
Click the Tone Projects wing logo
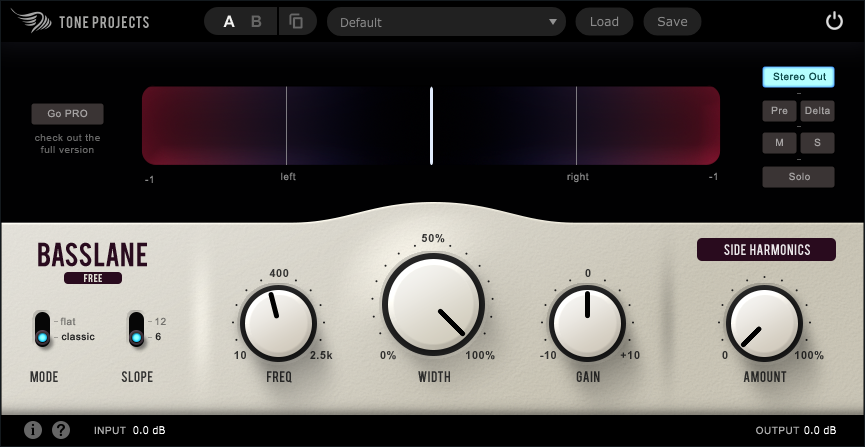[28, 21]
